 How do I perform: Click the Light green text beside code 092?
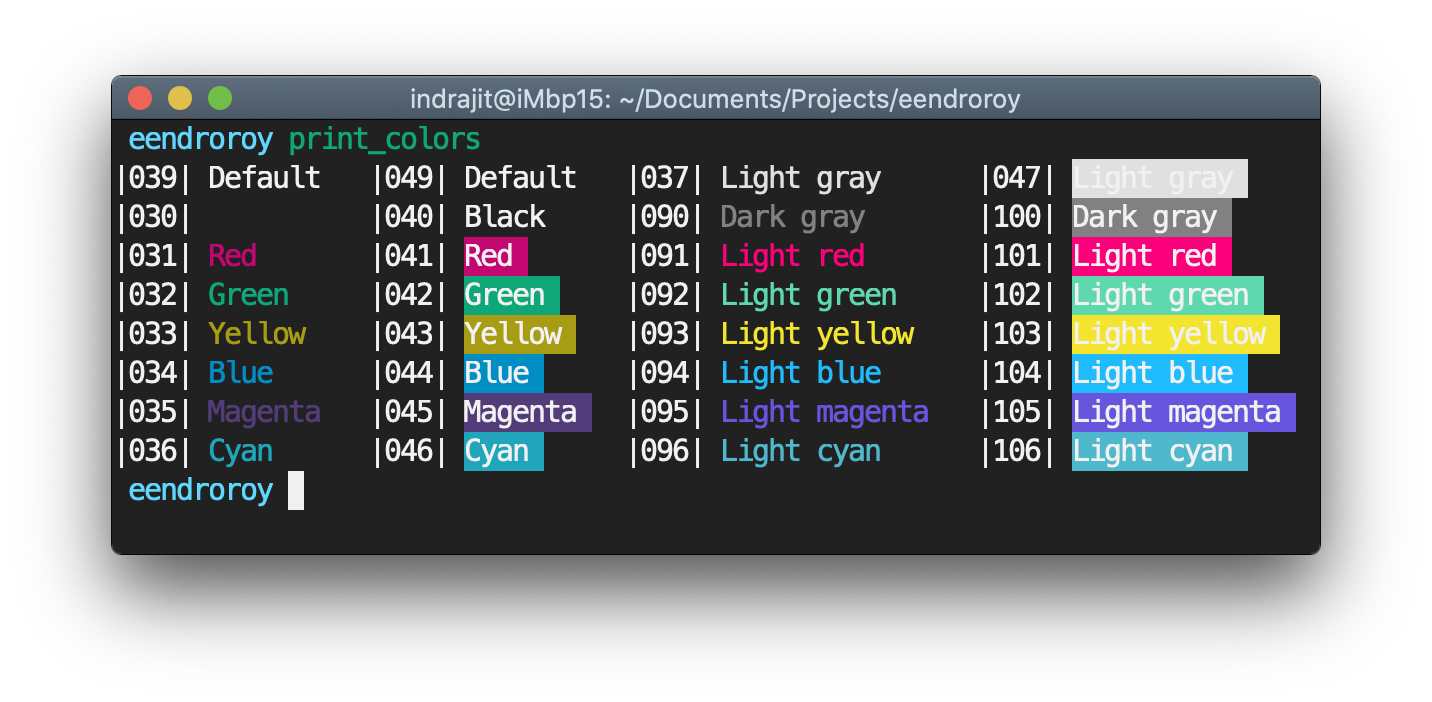[809, 295]
